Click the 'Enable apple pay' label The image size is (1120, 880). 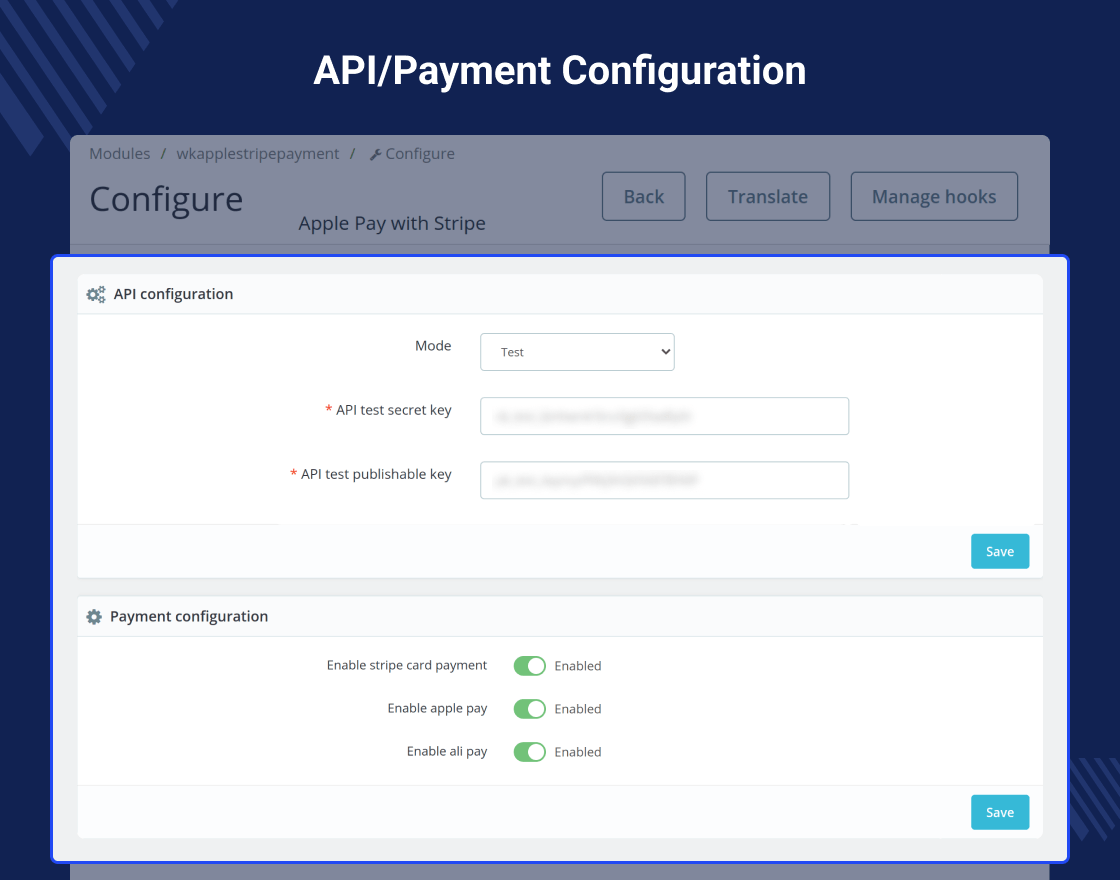437,708
